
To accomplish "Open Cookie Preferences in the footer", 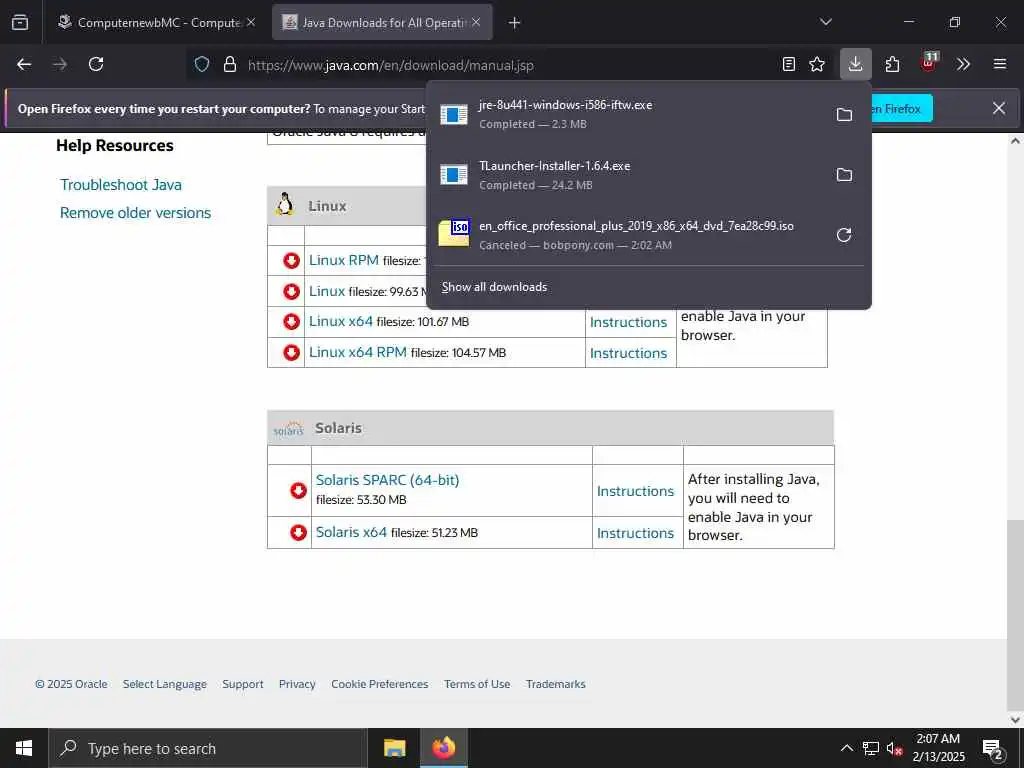I will tap(379, 684).
